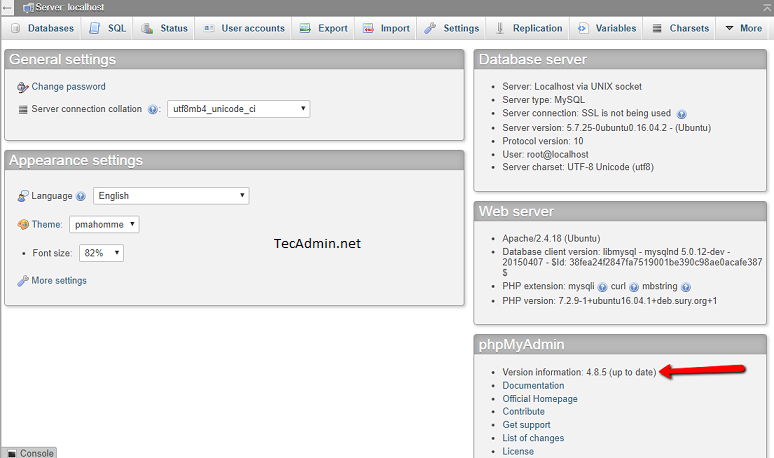Click the Theme palette icon
774x458 pixels.
click(x=23, y=225)
